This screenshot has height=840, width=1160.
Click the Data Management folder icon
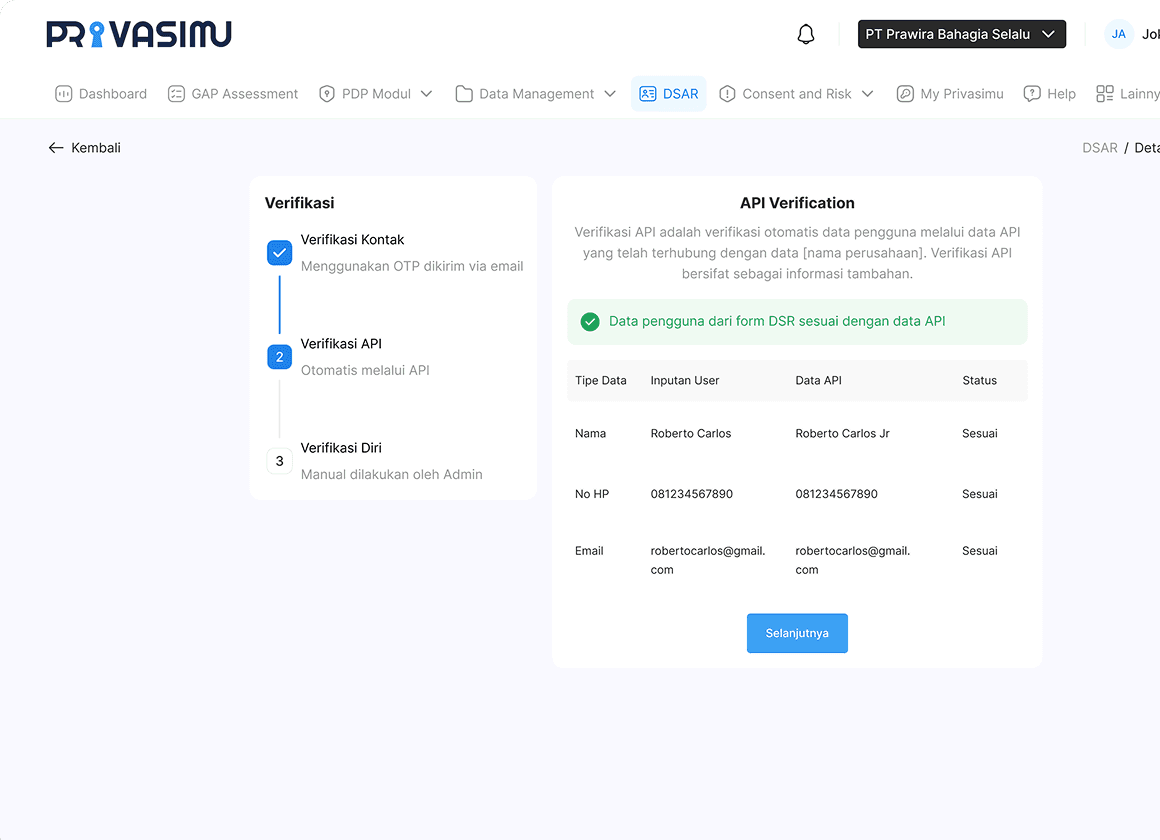[x=464, y=94]
